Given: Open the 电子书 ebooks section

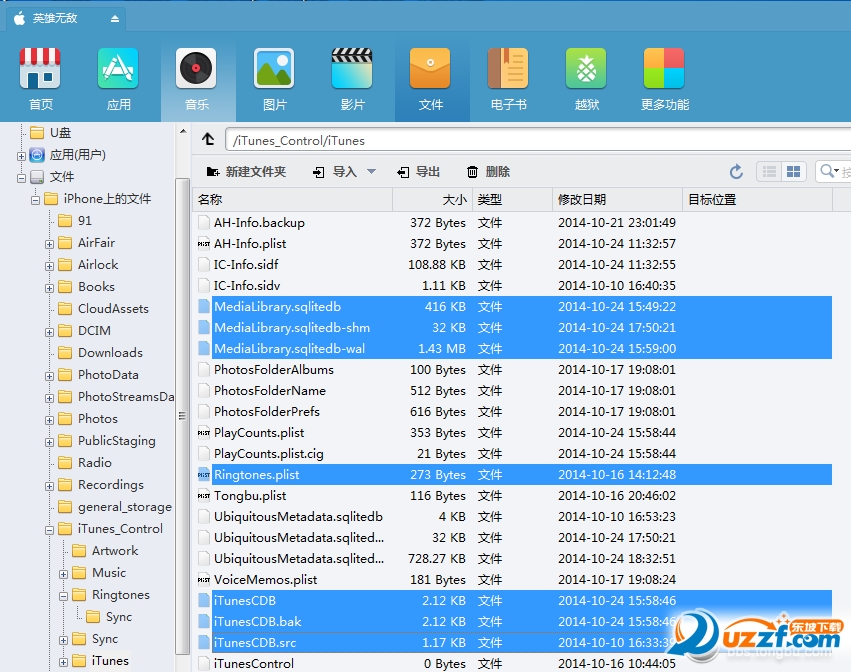Looking at the screenshot, I should 509,79.
